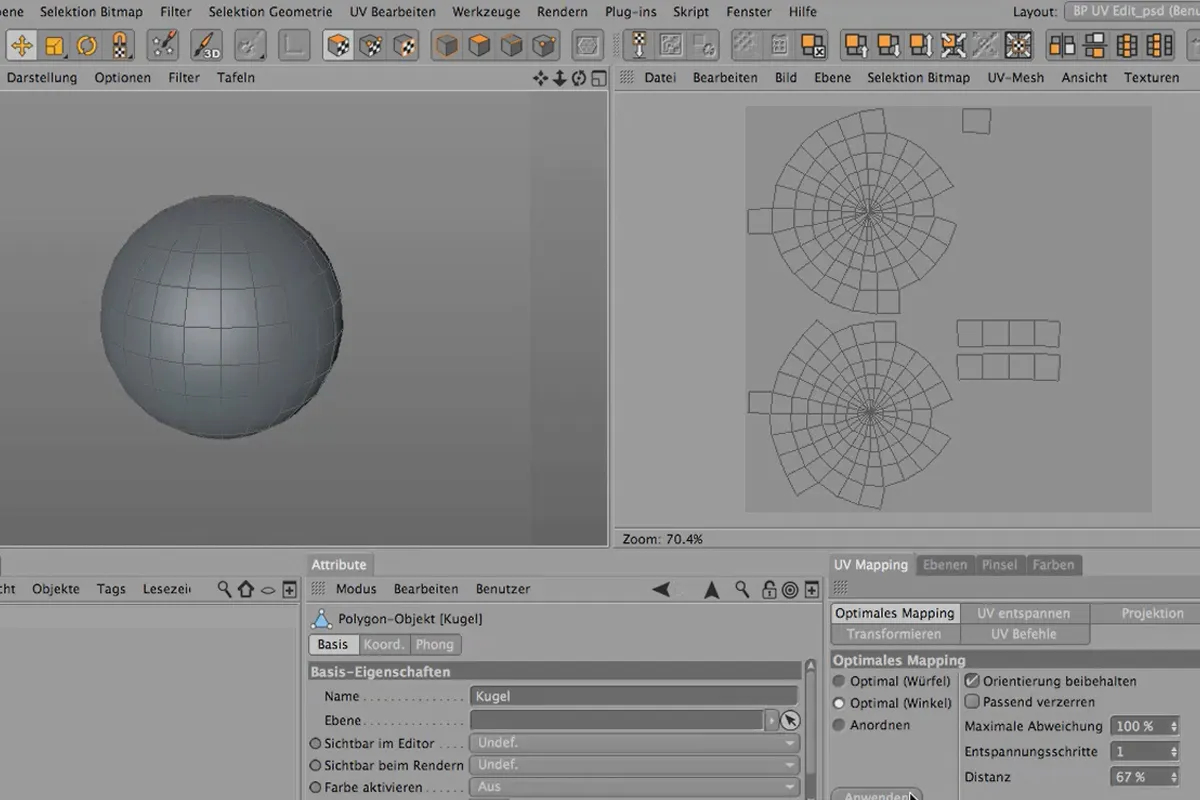Enable Passend verzerren checkbox
The height and width of the screenshot is (800, 1200).
[x=972, y=702]
